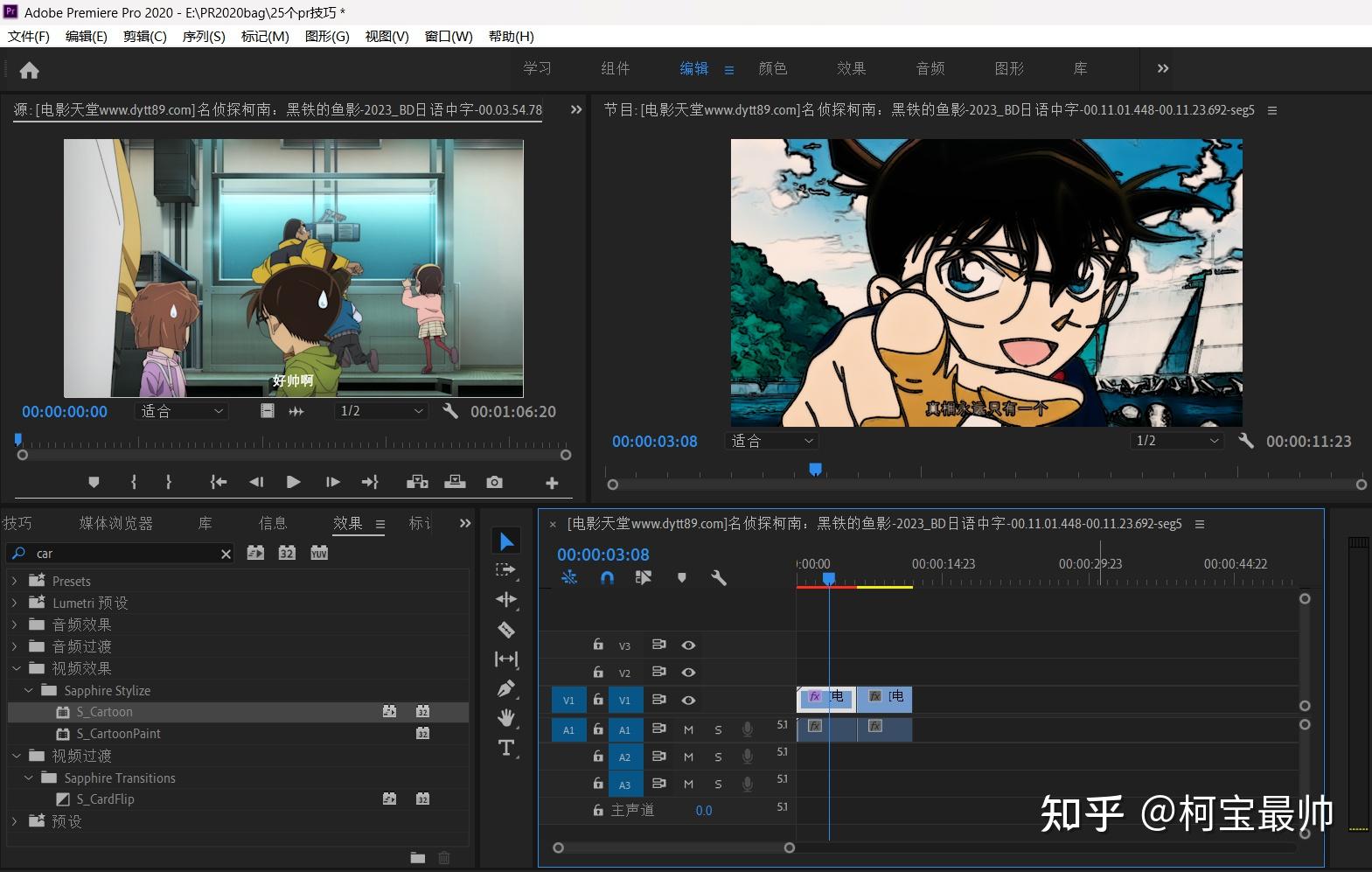Open Program monitor zoom level dropdown
The width and height of the screenshot is (1372, 872).
point(771,441)
